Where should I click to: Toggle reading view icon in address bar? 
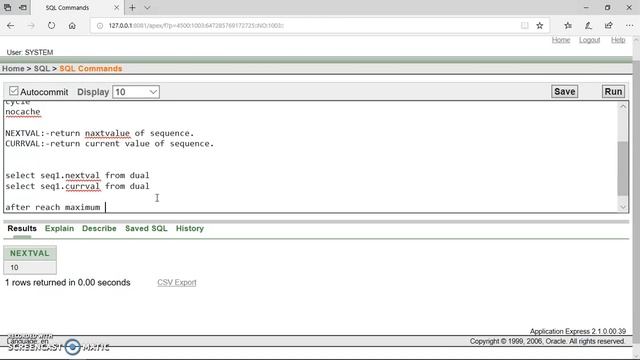[524, 26]
